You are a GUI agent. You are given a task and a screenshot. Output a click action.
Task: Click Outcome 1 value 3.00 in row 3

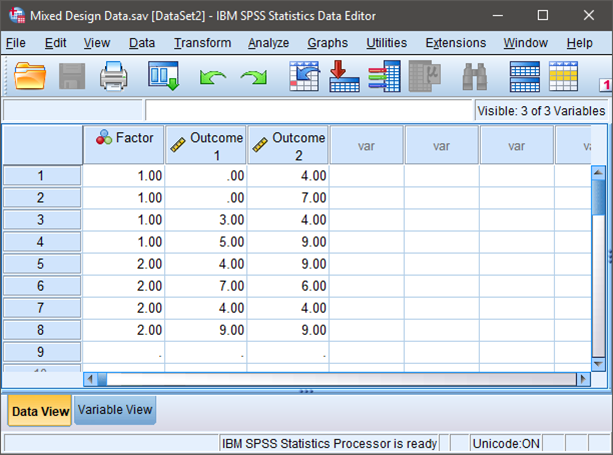coord(206,220)
